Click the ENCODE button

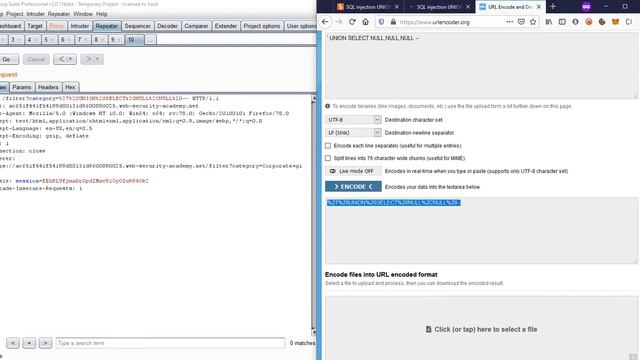pyautogui.click(x=353, y=187)
